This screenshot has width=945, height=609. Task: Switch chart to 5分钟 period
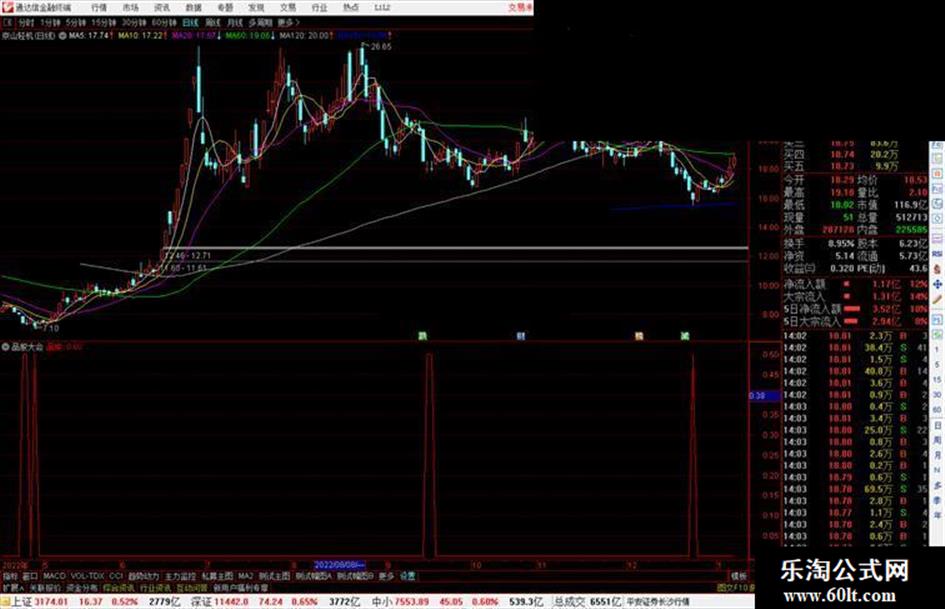coord(76,22)
